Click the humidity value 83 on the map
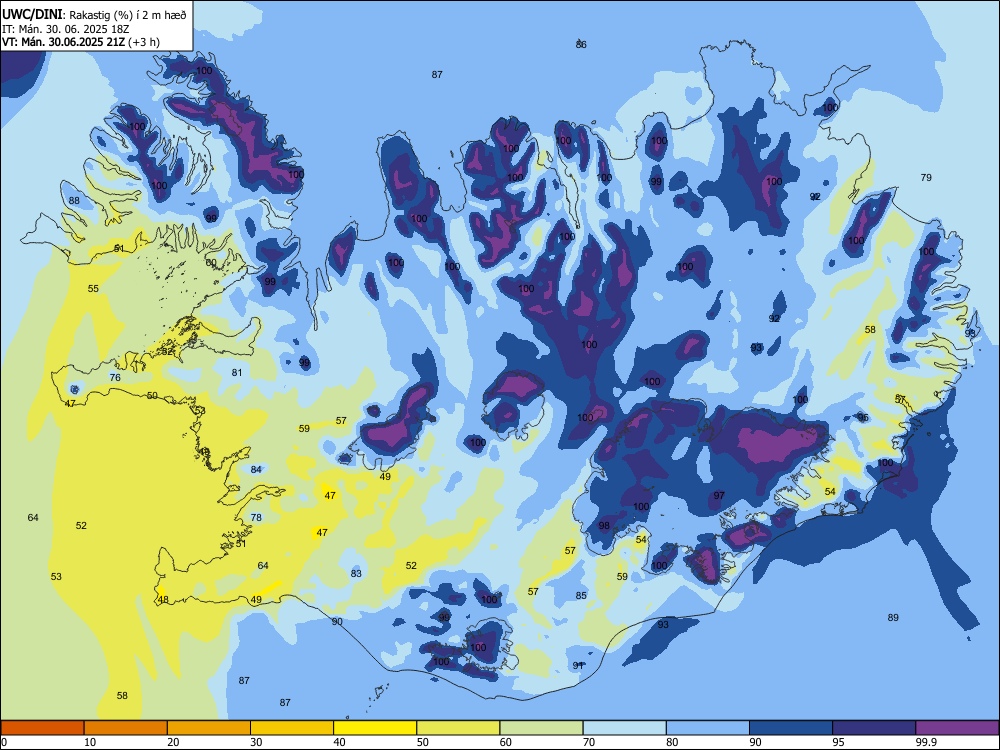This screenshot has height=750, width=1000. [x=356, y=573]
